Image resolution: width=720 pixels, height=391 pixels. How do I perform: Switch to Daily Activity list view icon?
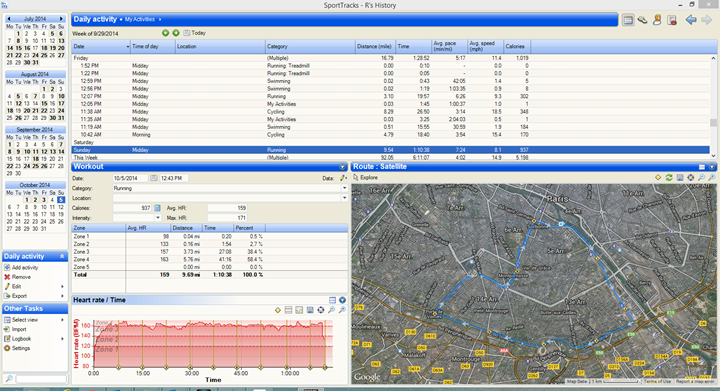point(628,20)
